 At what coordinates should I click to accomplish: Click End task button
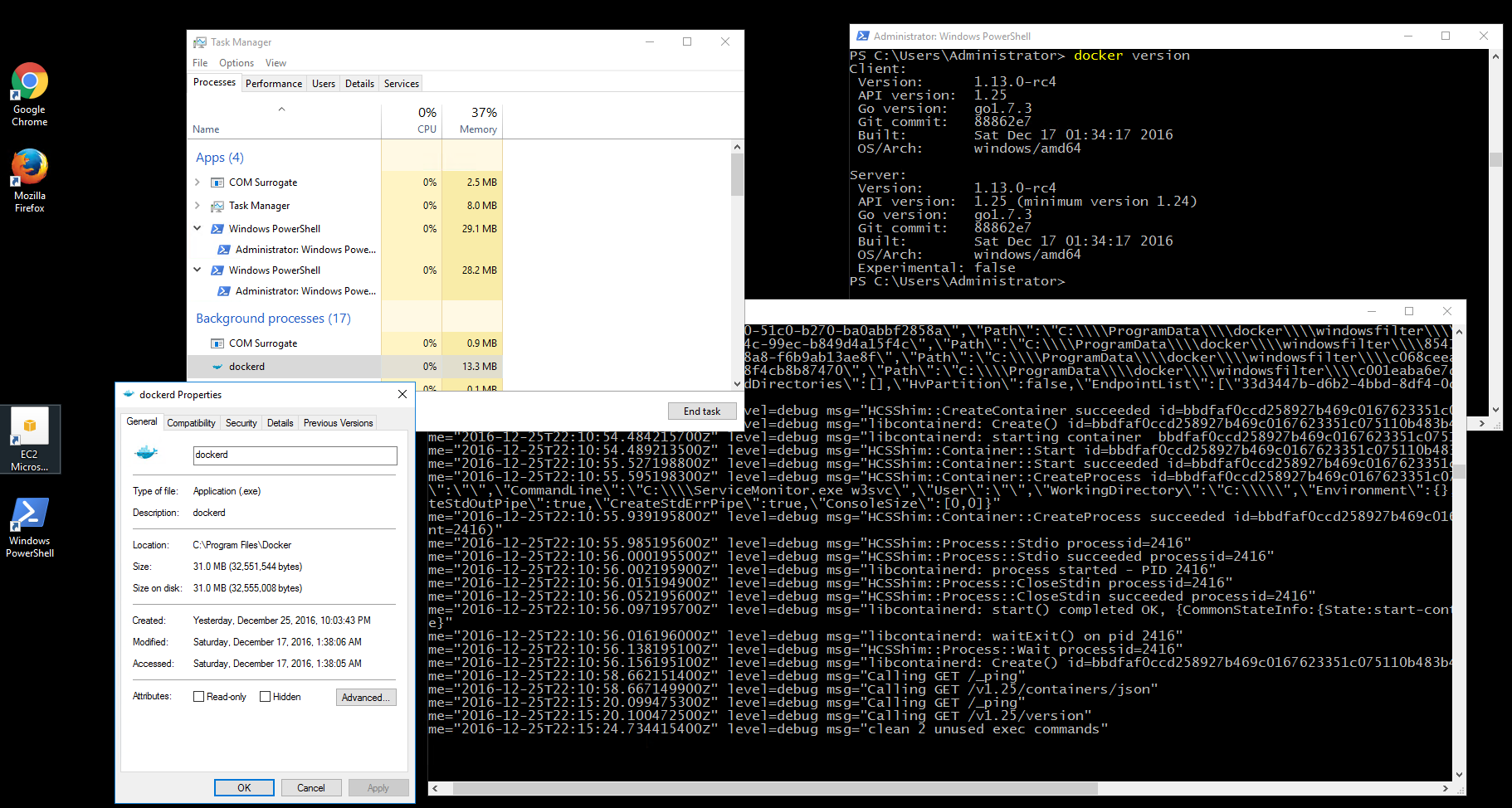(x=702, y=411)
